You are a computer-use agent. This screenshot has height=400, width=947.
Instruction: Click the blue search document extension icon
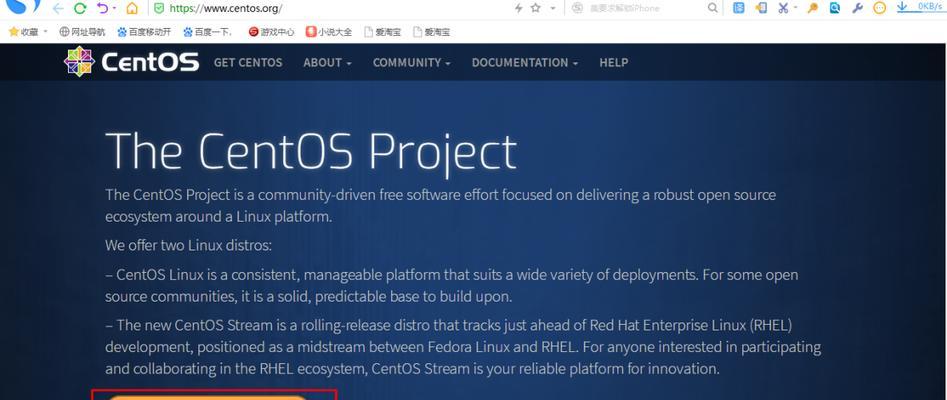click(x=835, y=8)
